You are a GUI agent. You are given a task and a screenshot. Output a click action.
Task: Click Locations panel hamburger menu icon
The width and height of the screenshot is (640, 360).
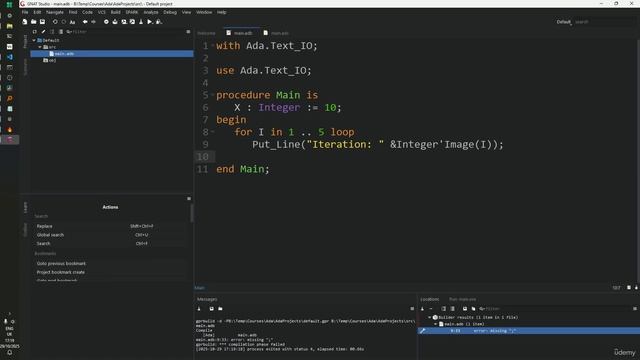tap(635, 309)
